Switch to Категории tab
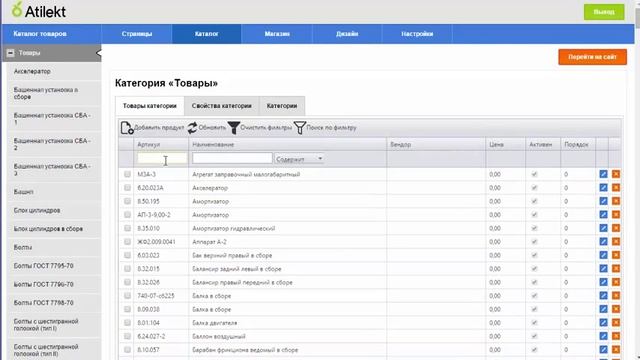The width and height of the screenshot is (640, 360). point(282,106)
